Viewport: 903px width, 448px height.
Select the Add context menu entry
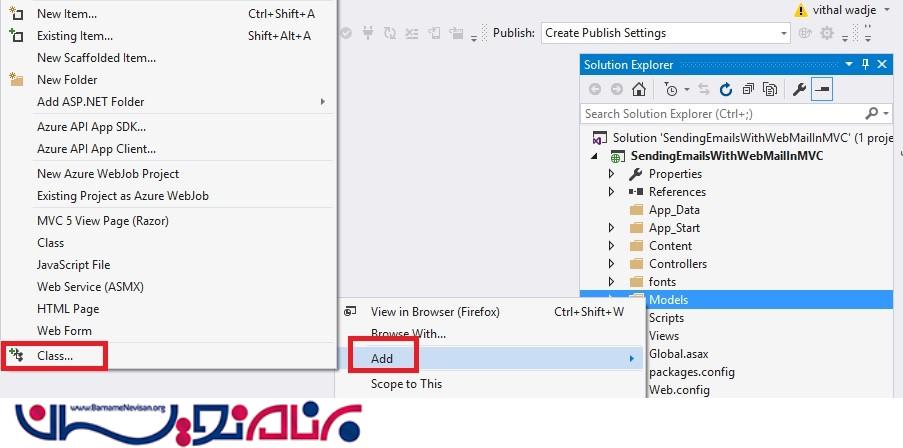click(491, 358)
